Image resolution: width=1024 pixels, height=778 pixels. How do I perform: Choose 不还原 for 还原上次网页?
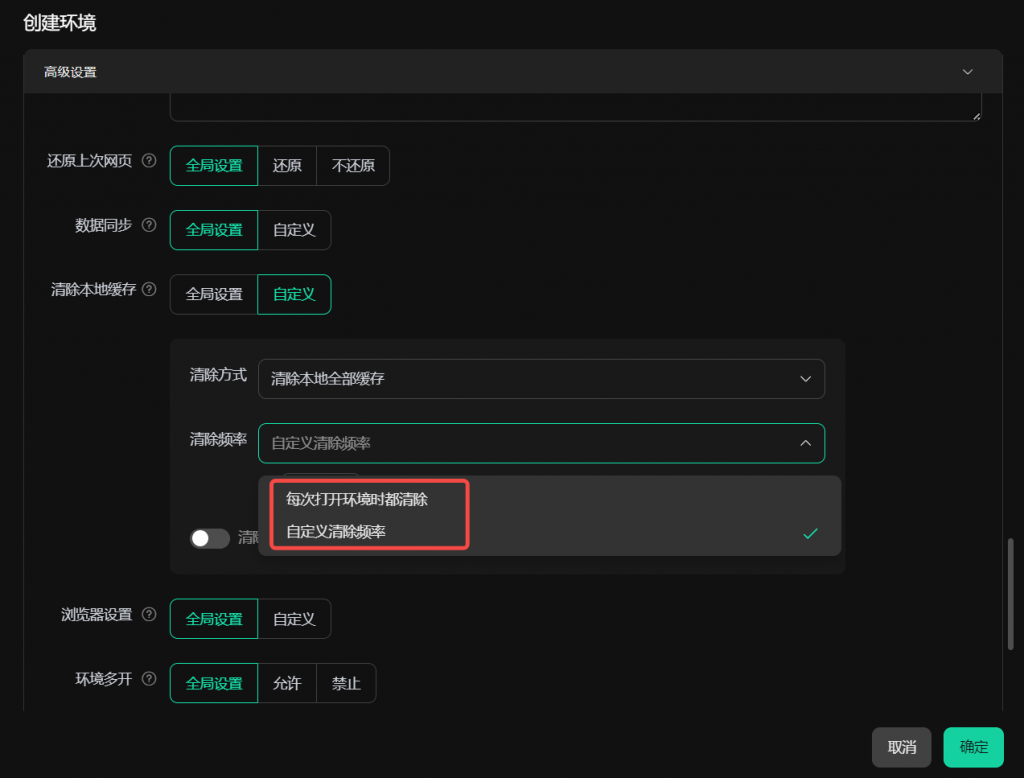(352, 166)
